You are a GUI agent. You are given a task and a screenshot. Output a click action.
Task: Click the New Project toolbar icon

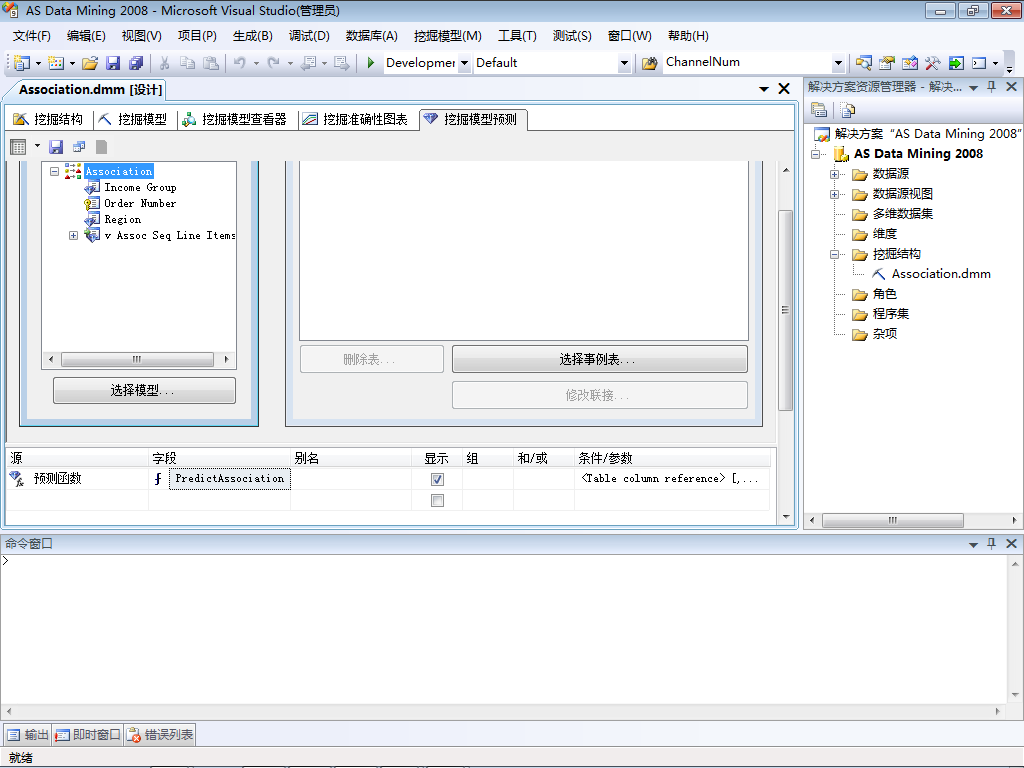pos(22,63)
